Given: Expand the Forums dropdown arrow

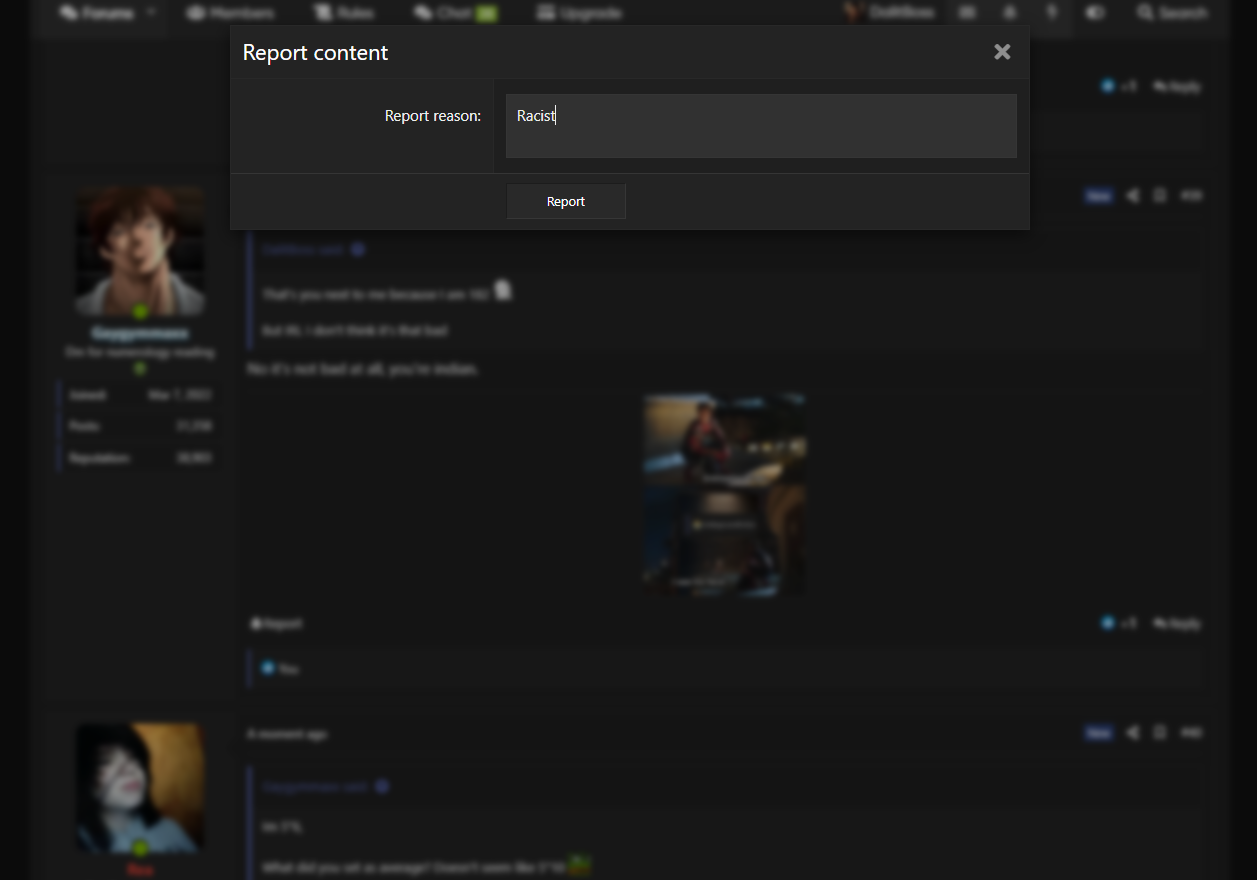Looking at the screenshot, I should (150, 11).
